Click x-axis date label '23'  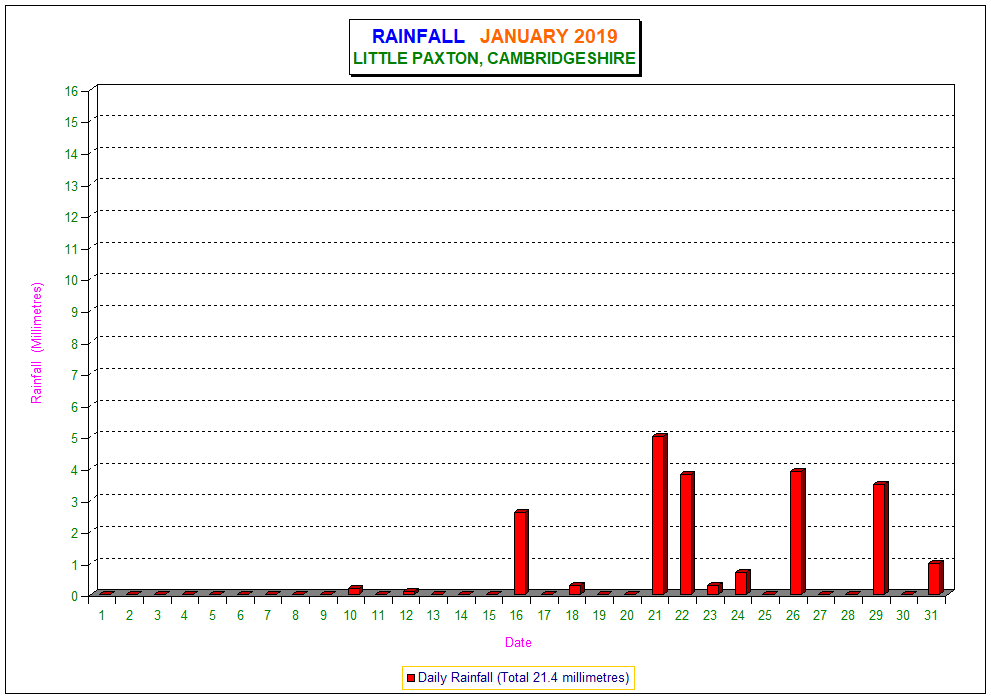pyautogui.click(x=710, y=615)
